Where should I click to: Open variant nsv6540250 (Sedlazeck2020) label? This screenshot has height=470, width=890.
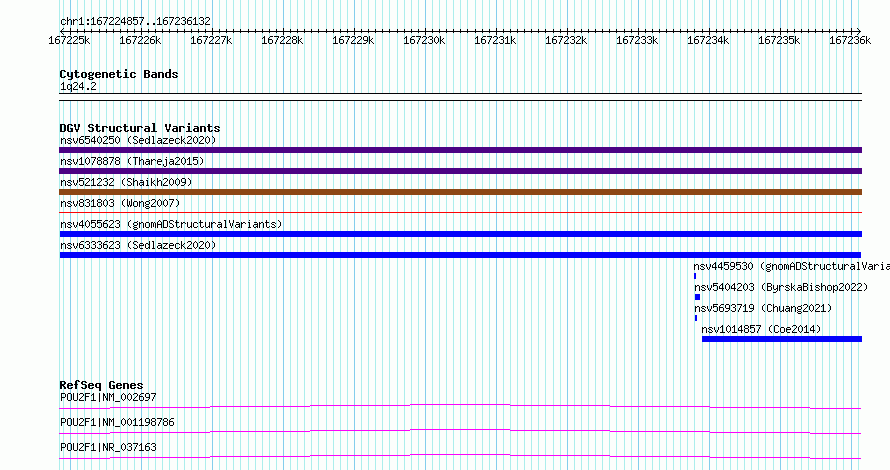click(138, 140)
